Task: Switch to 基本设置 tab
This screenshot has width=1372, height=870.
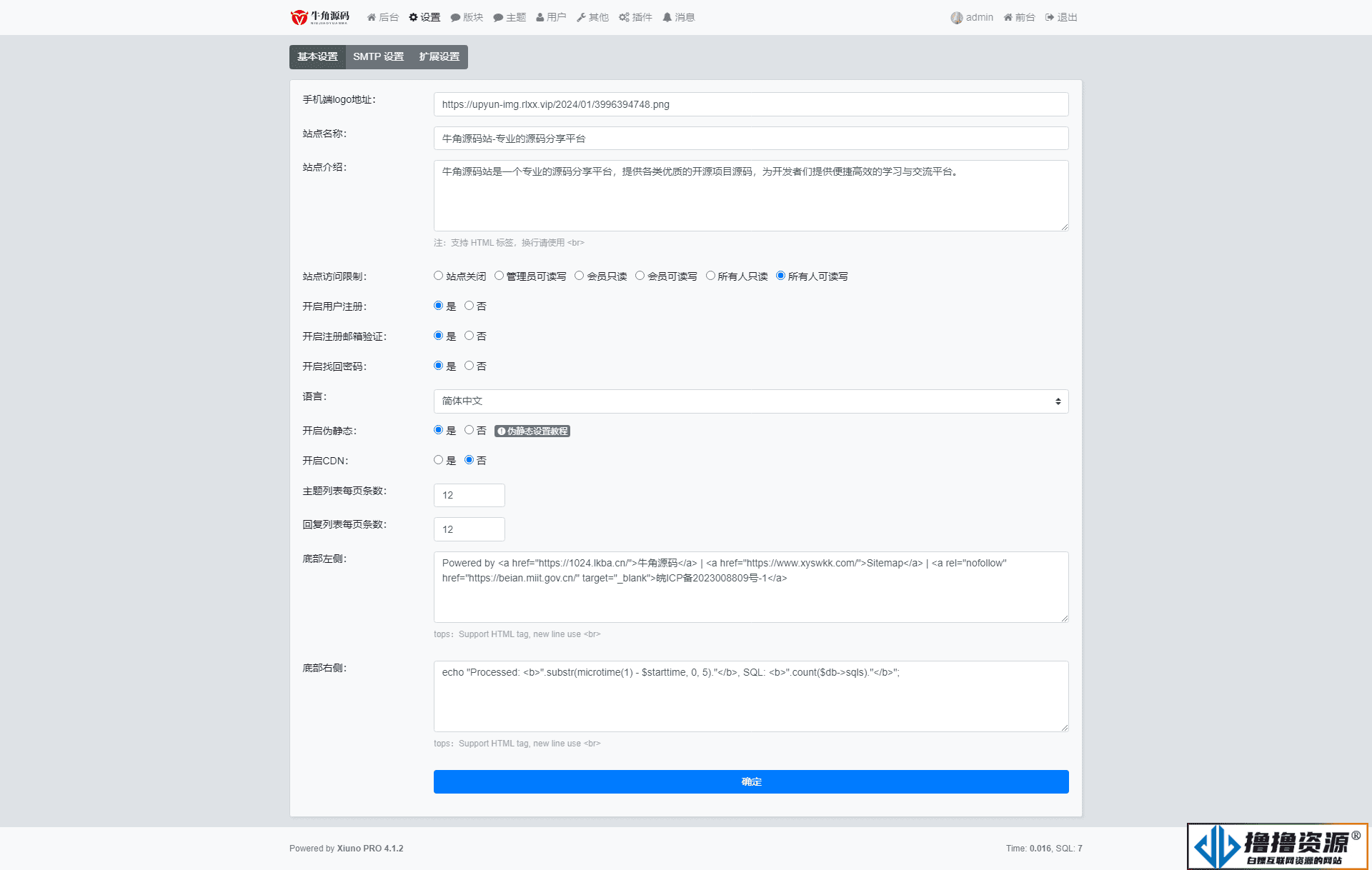Action: pyautogui.click(x=317, y=57)
